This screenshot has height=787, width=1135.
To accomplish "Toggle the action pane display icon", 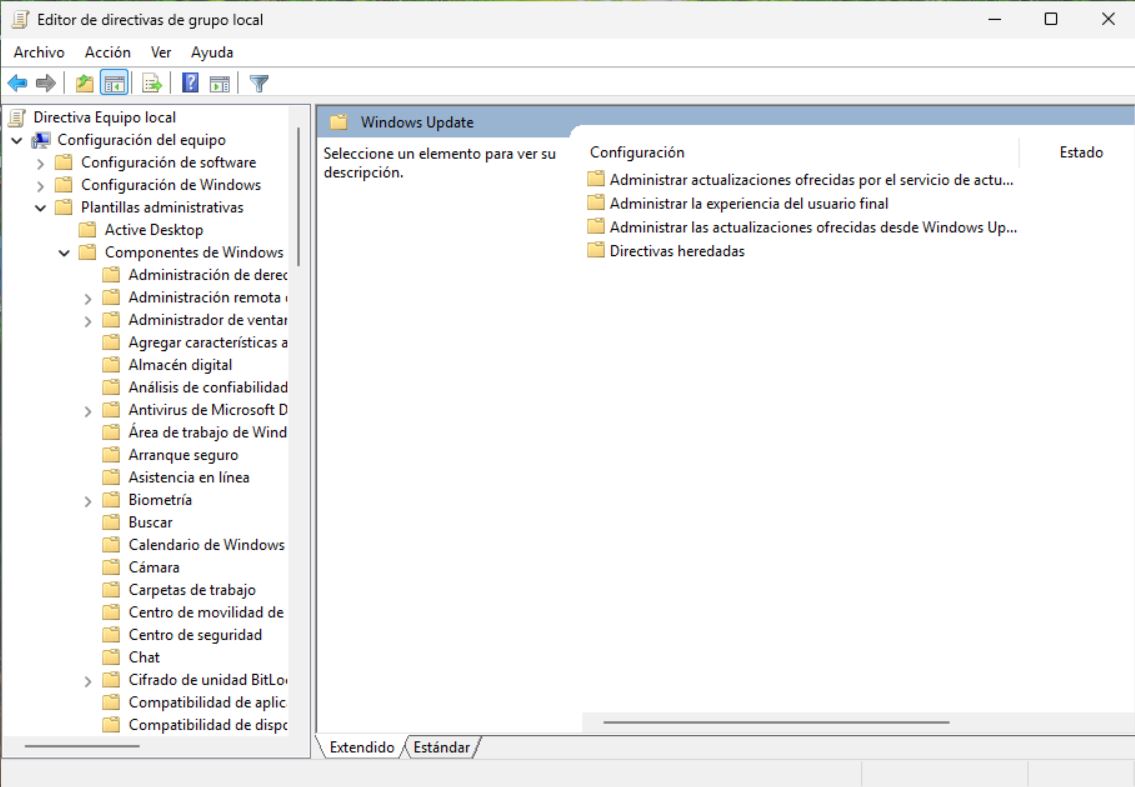I will pos(220,82).
